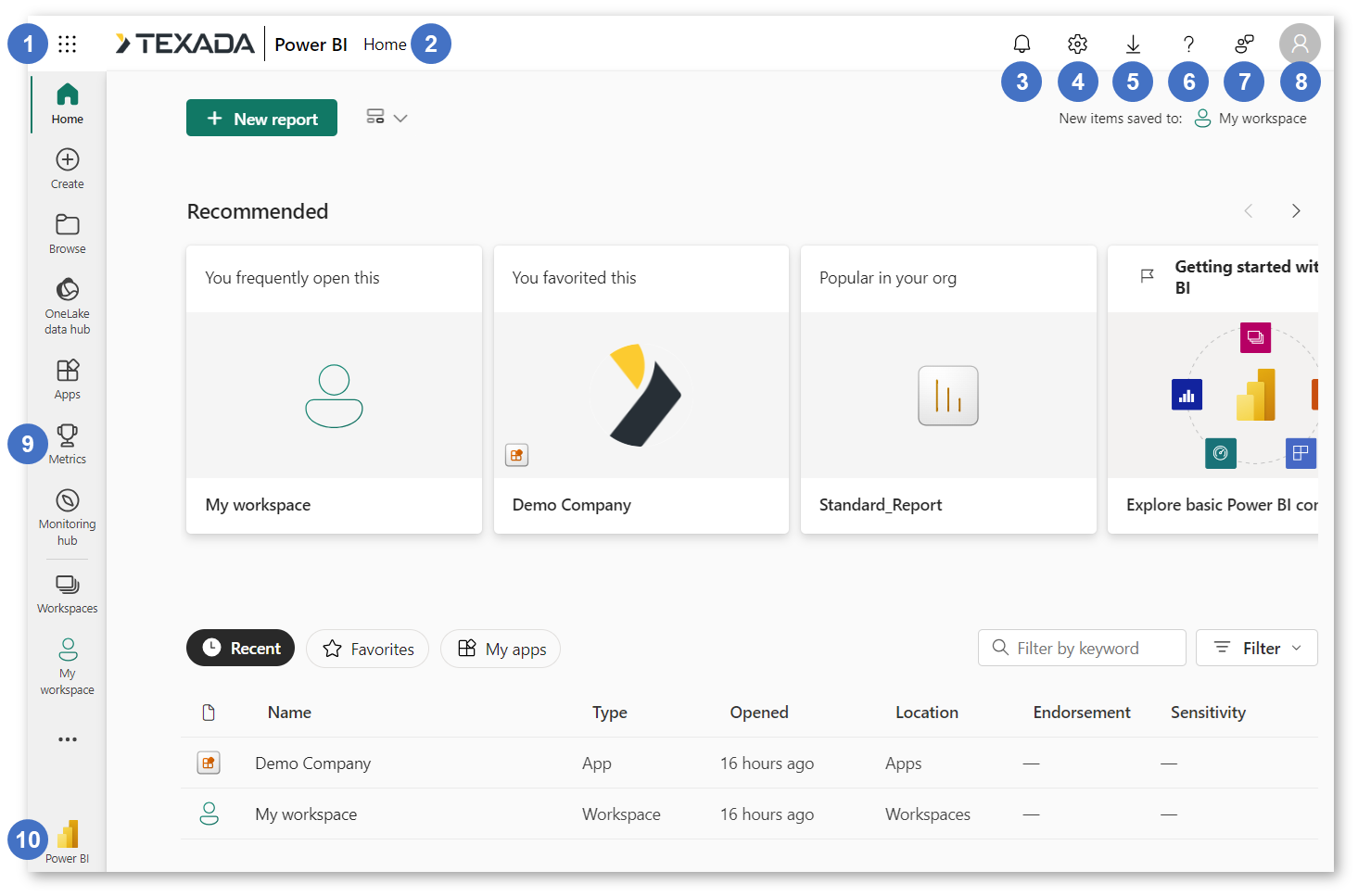Image resolution: width=1358 pixels, height=896 pixels.
Task: Sort by the Opened column header
Action: point(759,713)
